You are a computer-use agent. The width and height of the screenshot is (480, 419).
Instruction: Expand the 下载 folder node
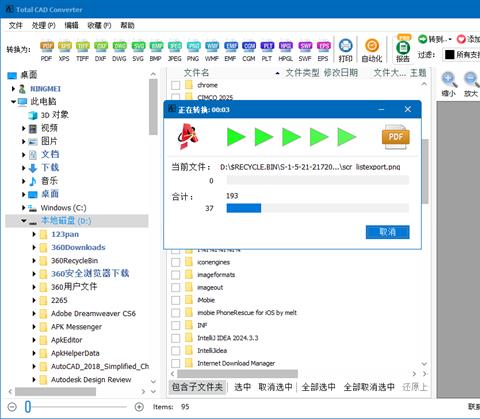pos(23,168)
